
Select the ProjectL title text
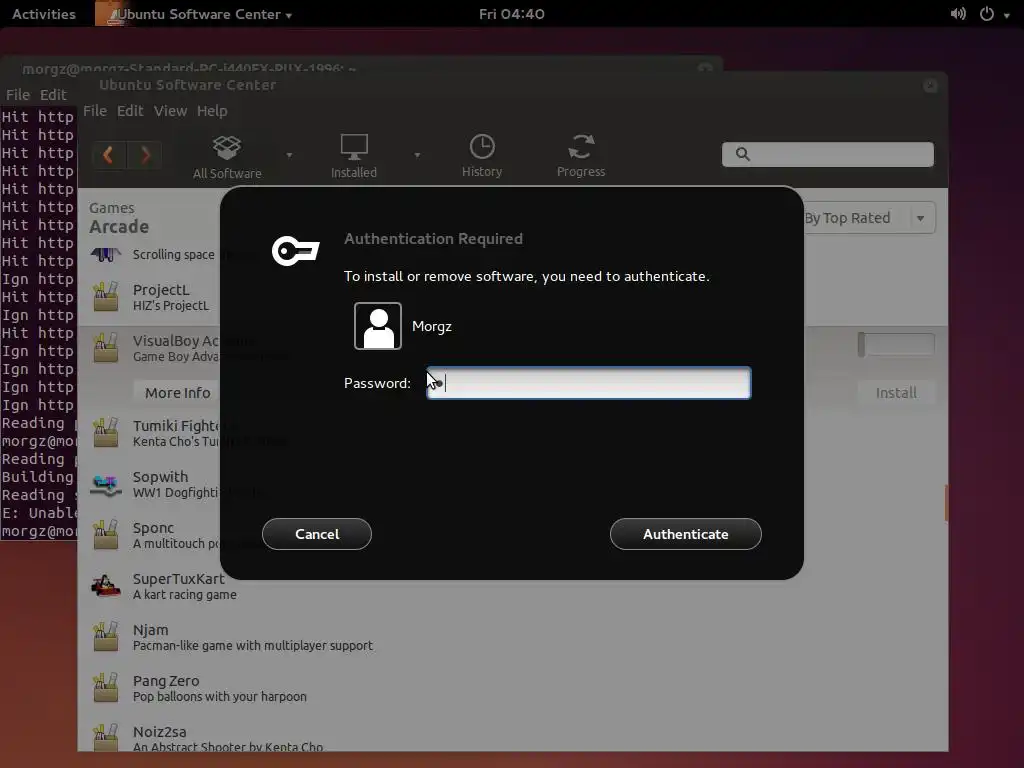point(161,289)
